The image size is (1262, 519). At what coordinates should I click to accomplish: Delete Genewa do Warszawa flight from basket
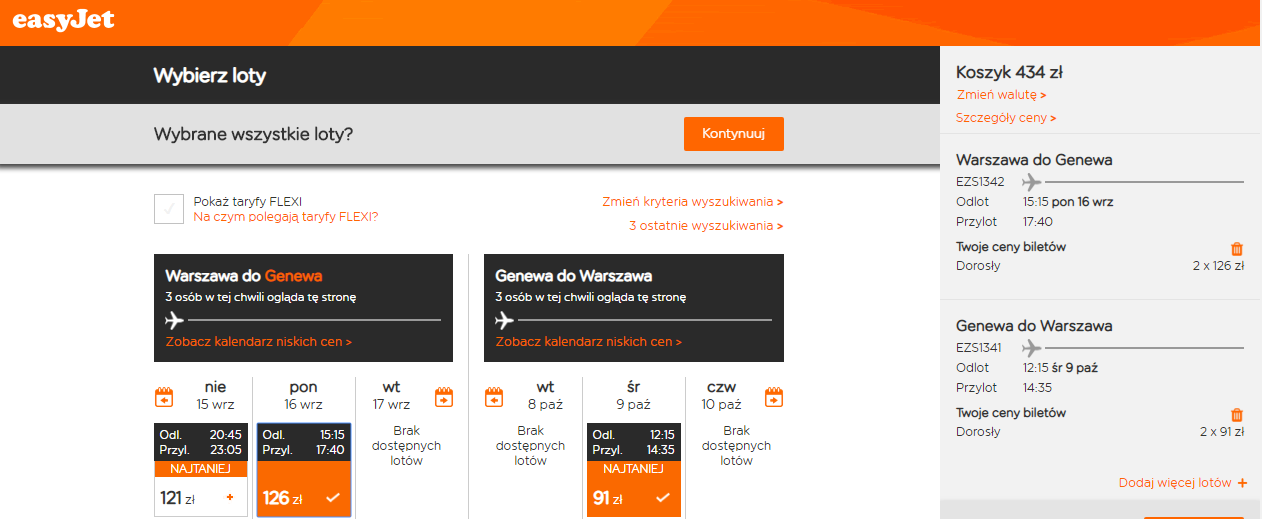[x=1237, y=415]
